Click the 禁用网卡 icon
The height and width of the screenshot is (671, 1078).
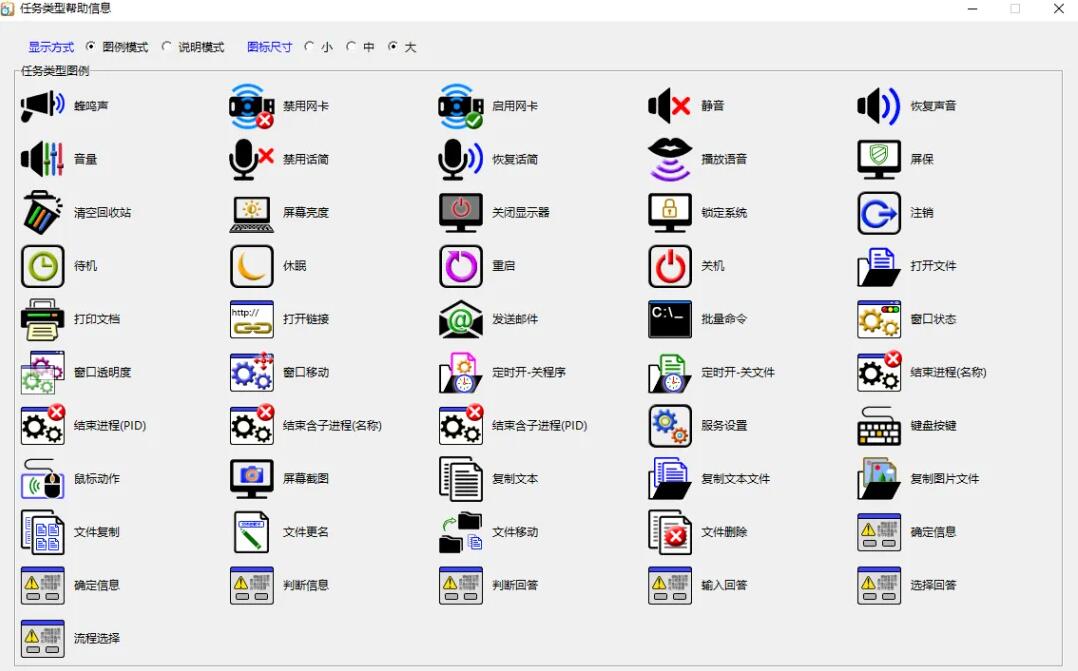pyautogui.click(x=251, y=106)
